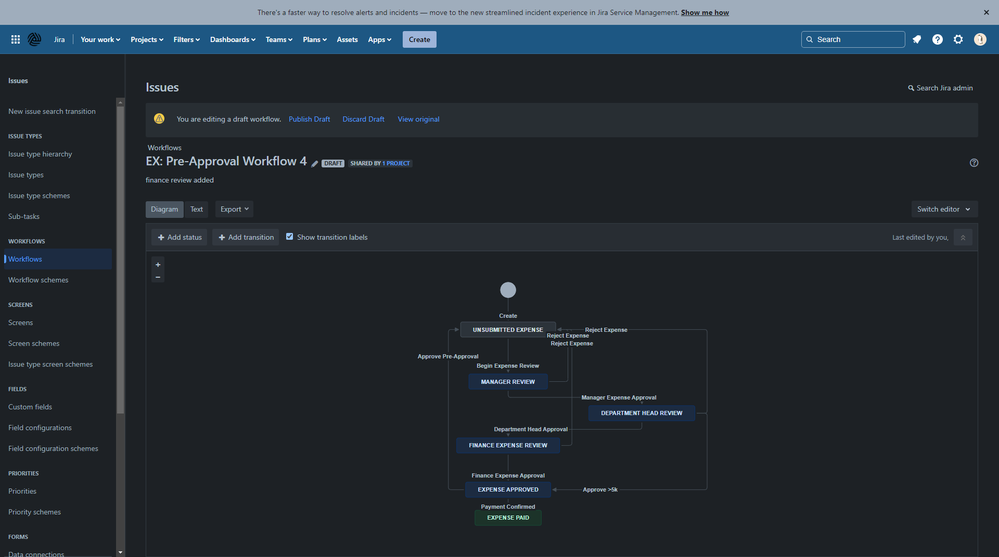Dismiss the incident experience banner
Screen dimensions: 999x557
[986, 12]
